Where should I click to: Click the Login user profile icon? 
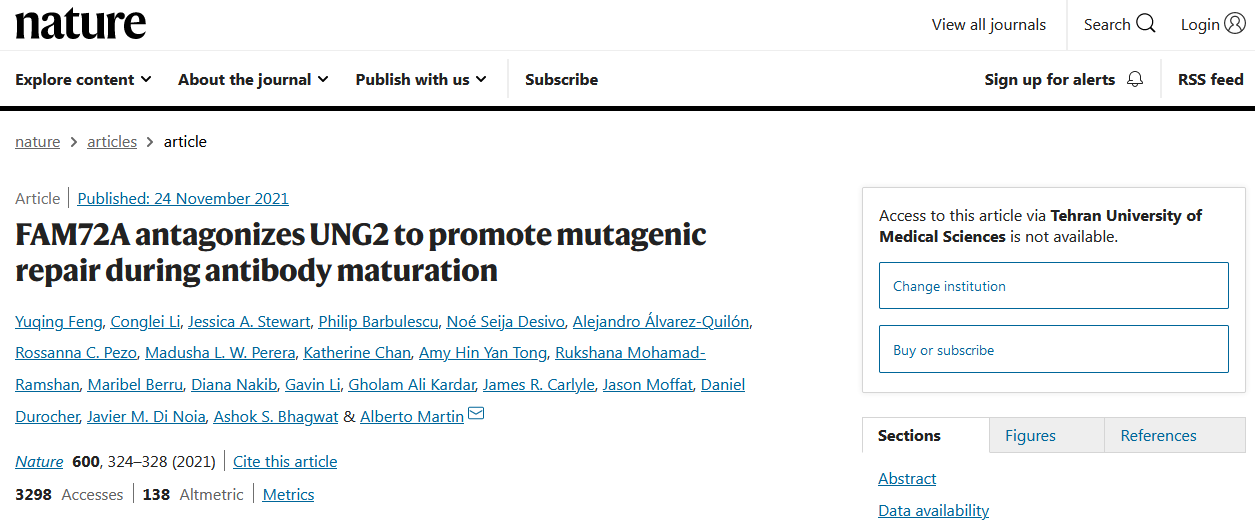click(x=1234, y=24)
